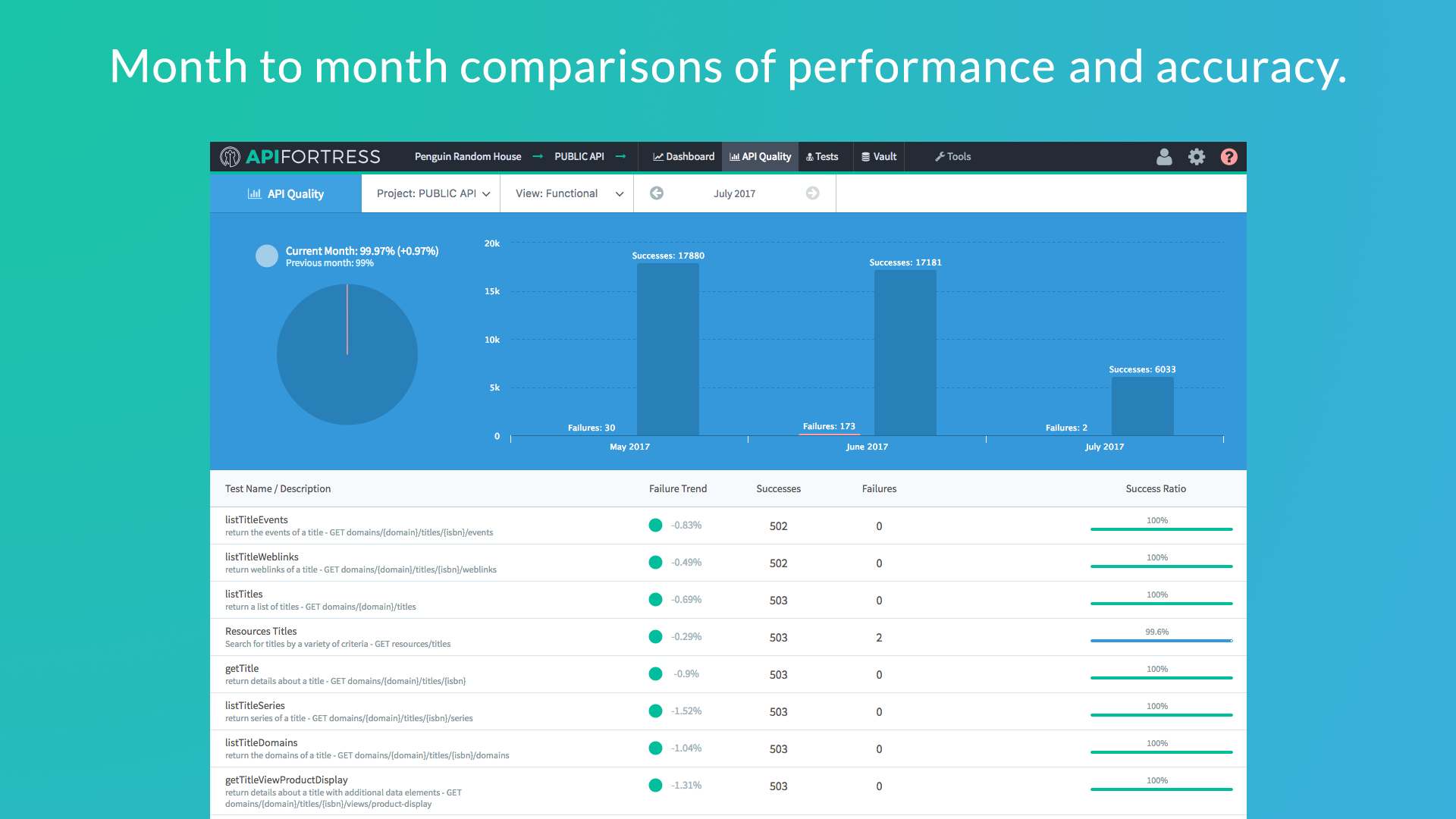Screen dimensions: 1456x819
Task: Open the Vault menu item
Action: [879, 157]
